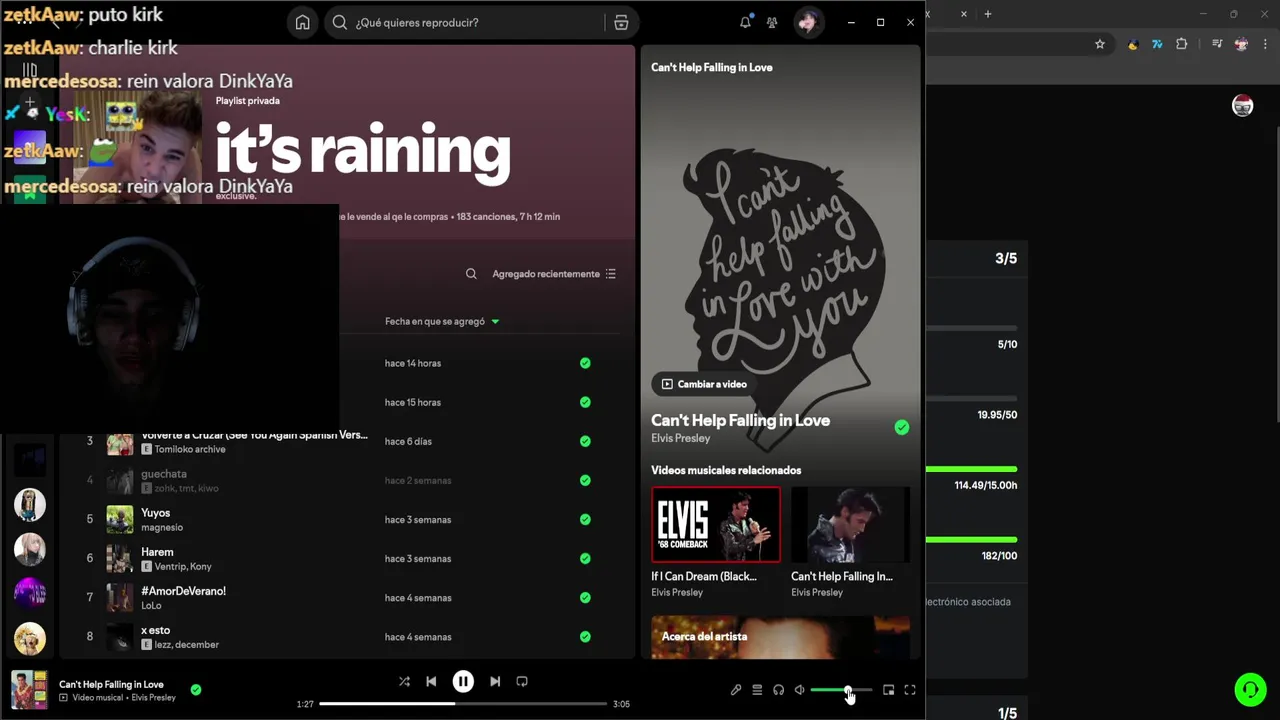Open the Browse icon inside the search bar

[621, 22]
